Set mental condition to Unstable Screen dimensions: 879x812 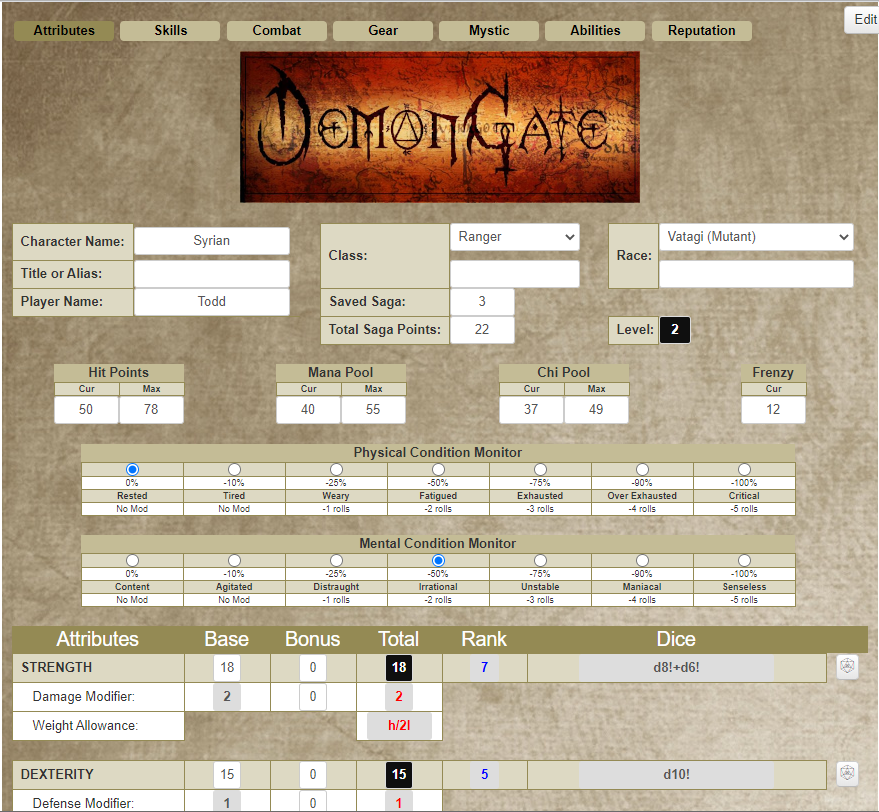tap(540, 560)
